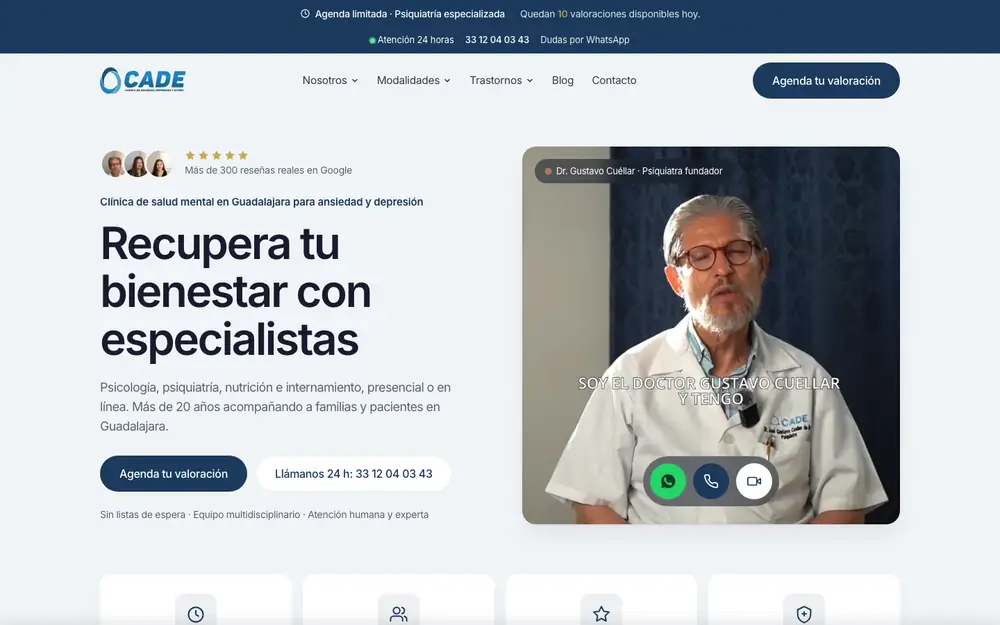Click 'Más de 300 reseñas reales en Google'
Image resolution: width=1000 pixels, height=625 pixels.
tap(268, 170)
